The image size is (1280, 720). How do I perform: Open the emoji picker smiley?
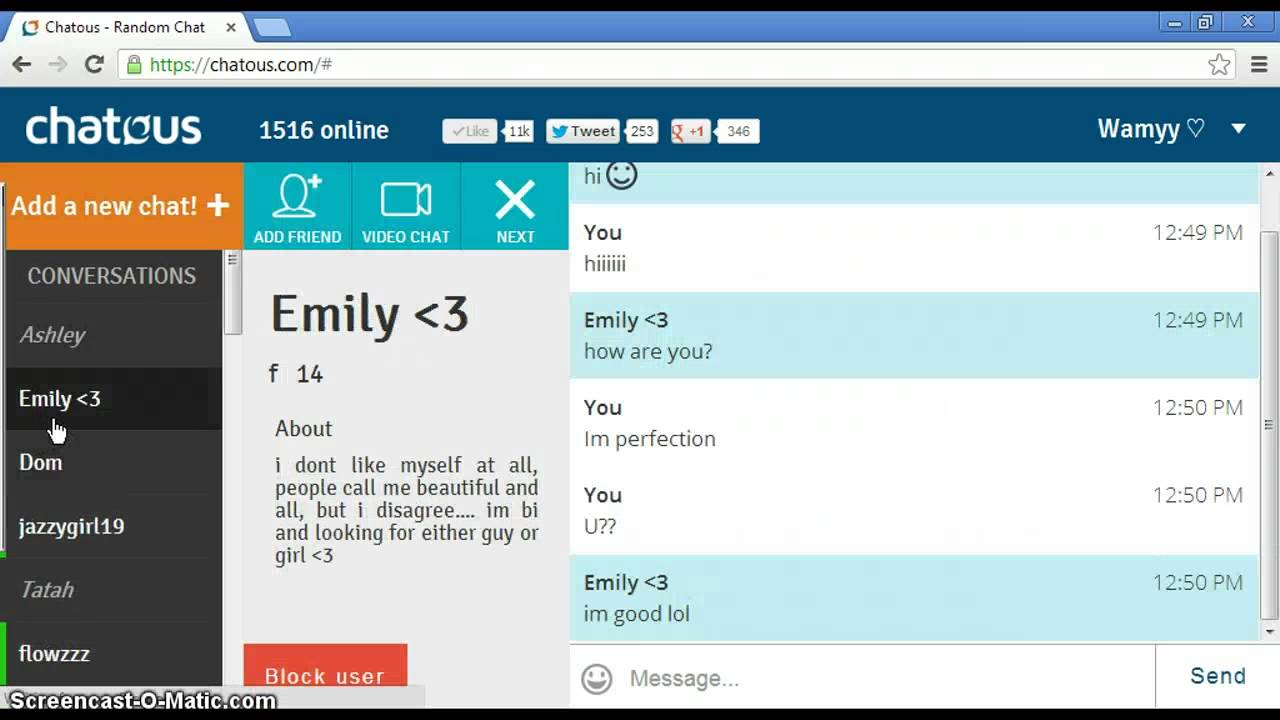pyautogui.click(x=597, y=679)
